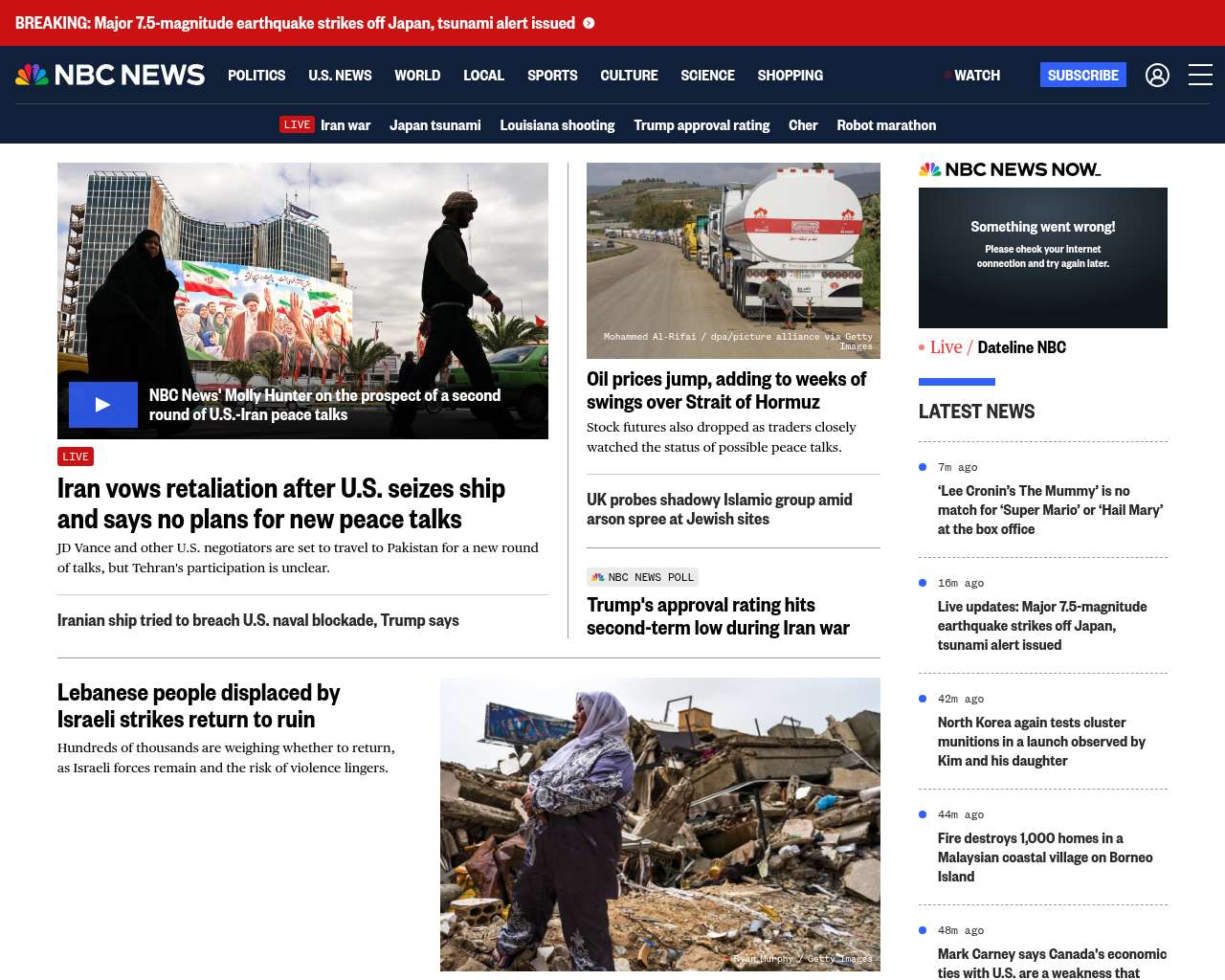
Task: Read the oil prices jump headline
Action: [x=726, y=390]
